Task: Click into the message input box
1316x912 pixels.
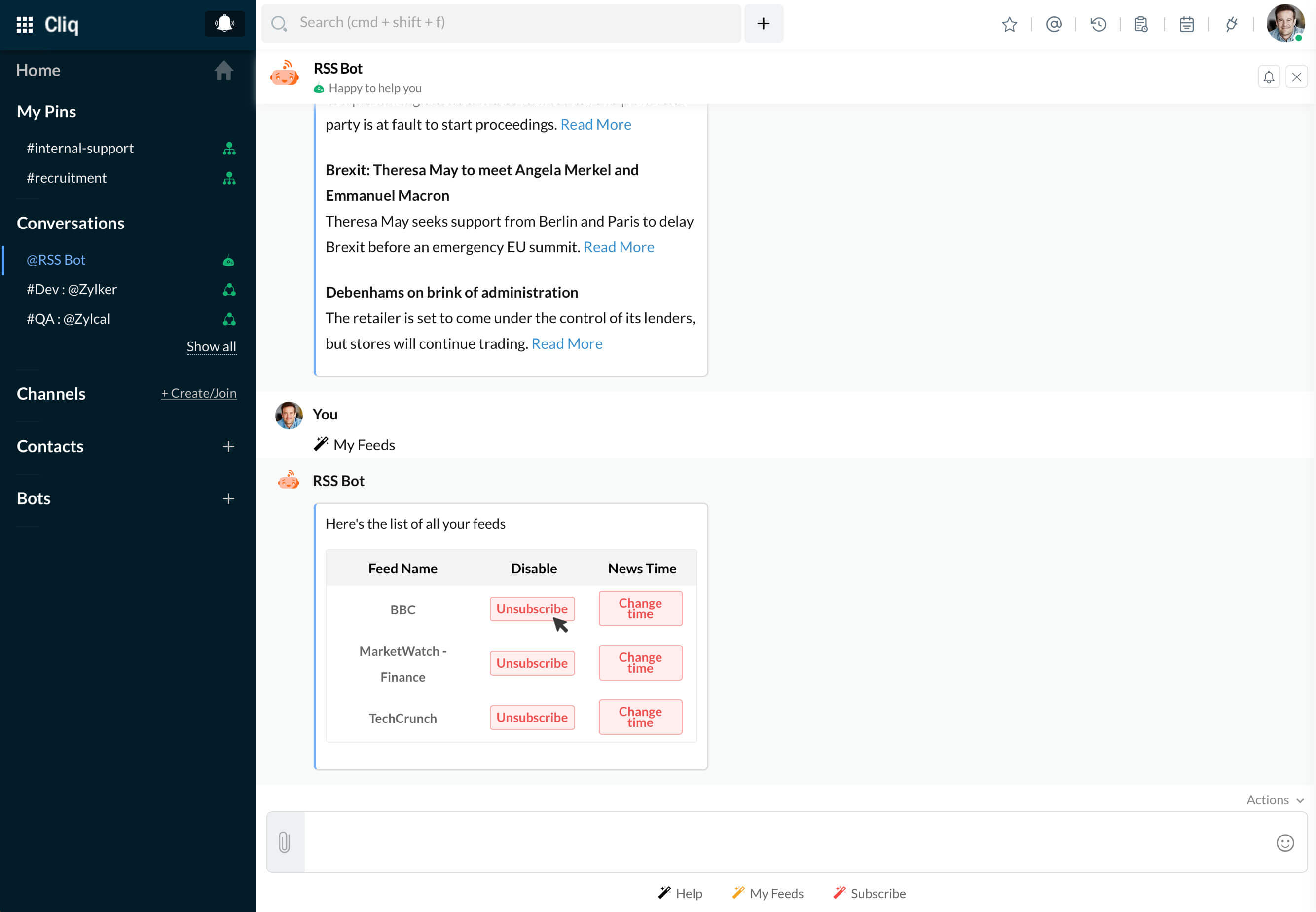Action: point(787,842)
